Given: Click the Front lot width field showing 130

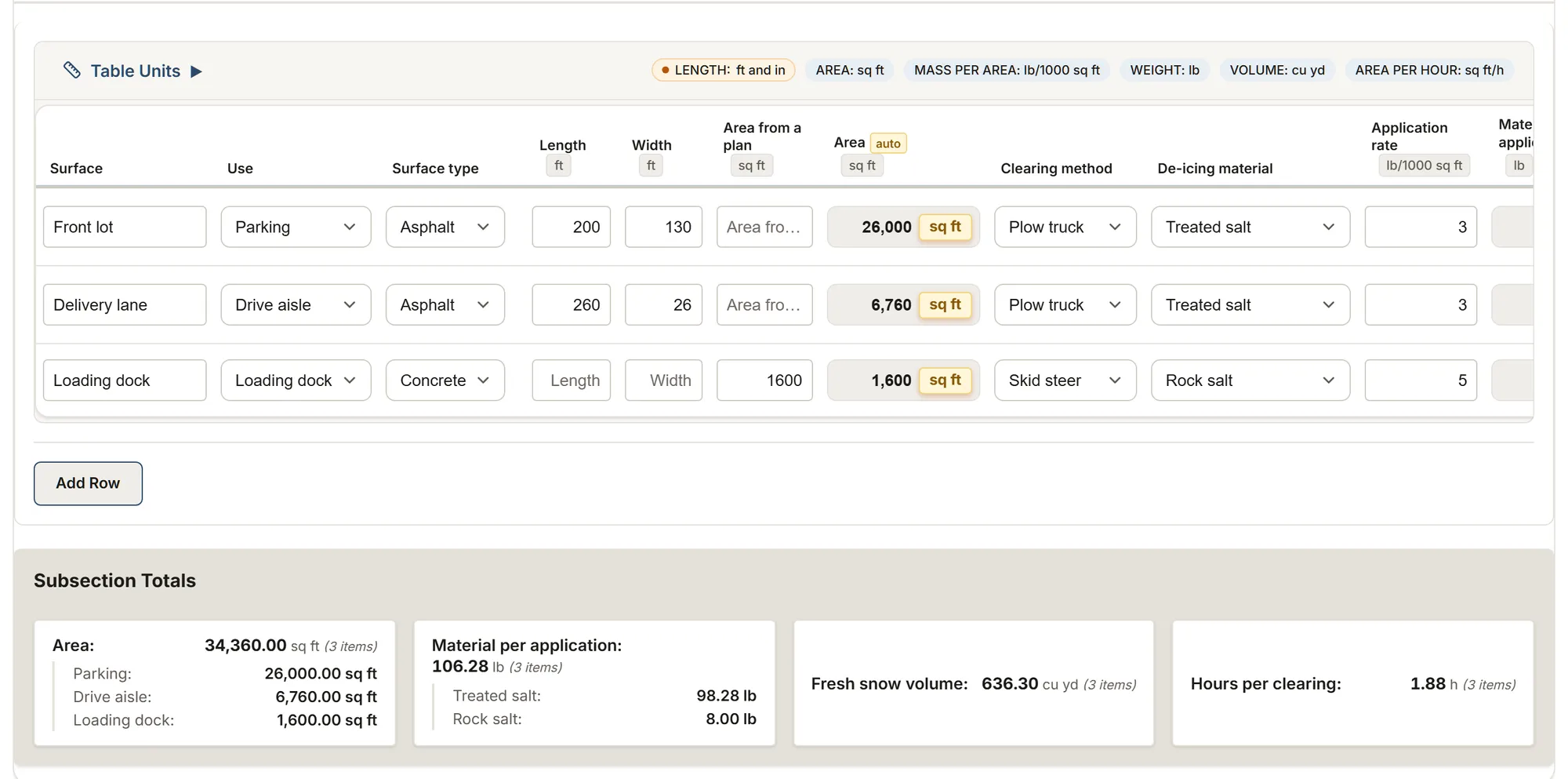Looking at the screenshot, I should point(663,227).
